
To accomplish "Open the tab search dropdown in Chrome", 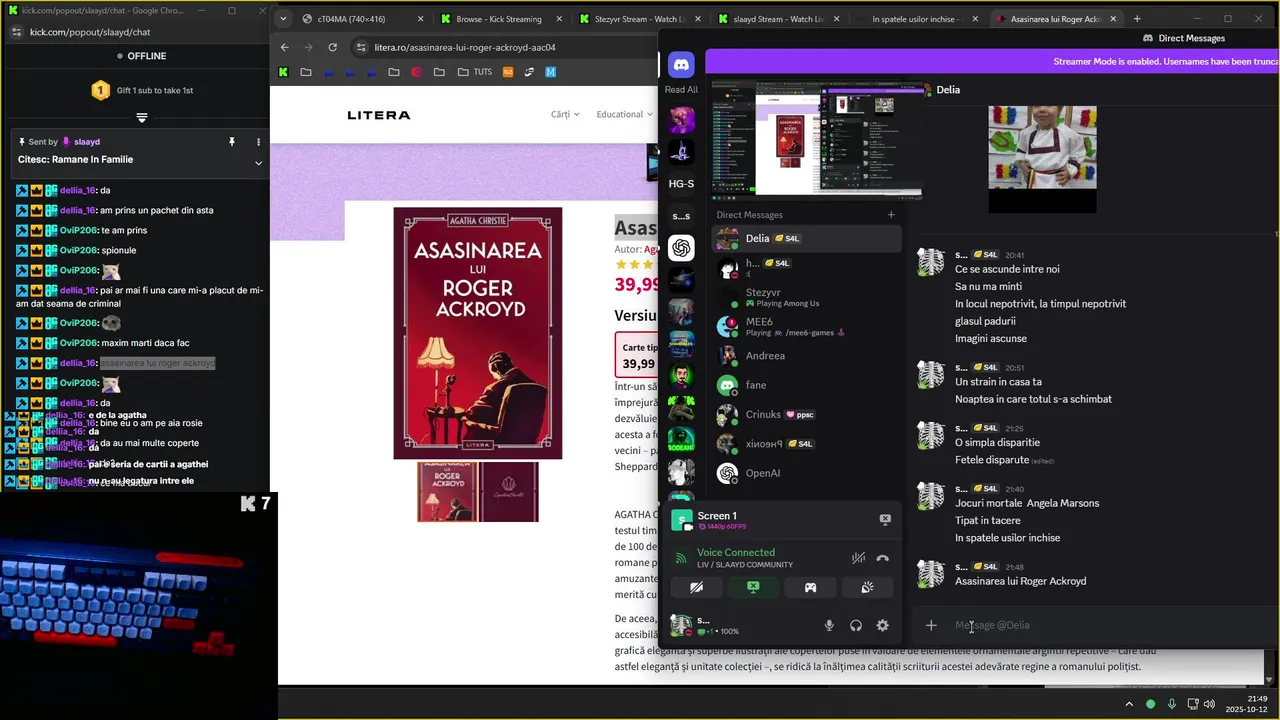I will (283, 19).
